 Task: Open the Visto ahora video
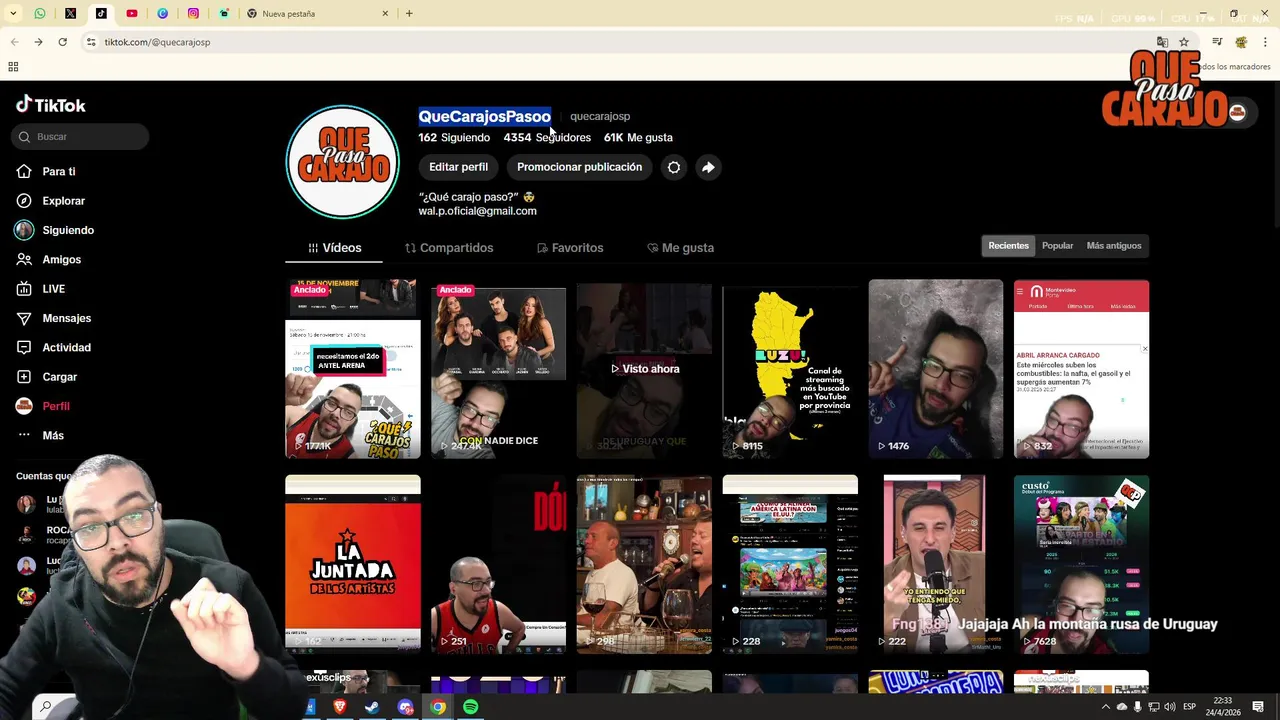(644, 369)
